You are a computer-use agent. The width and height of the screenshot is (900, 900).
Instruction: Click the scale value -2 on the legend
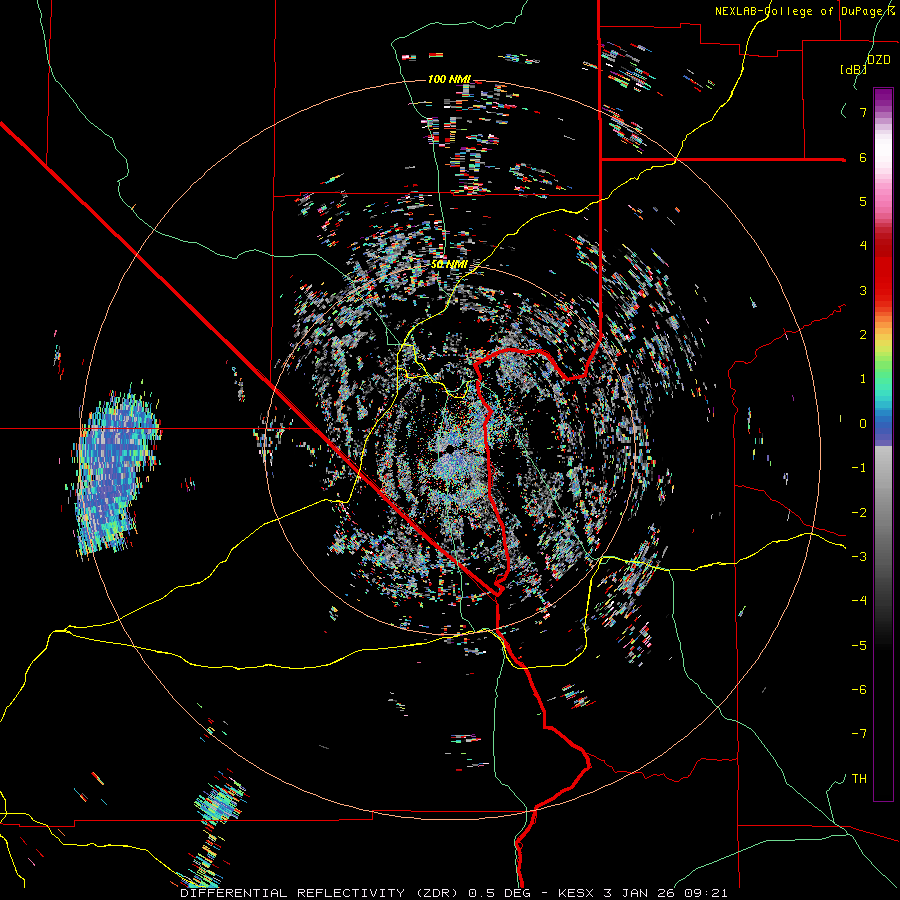859,513
